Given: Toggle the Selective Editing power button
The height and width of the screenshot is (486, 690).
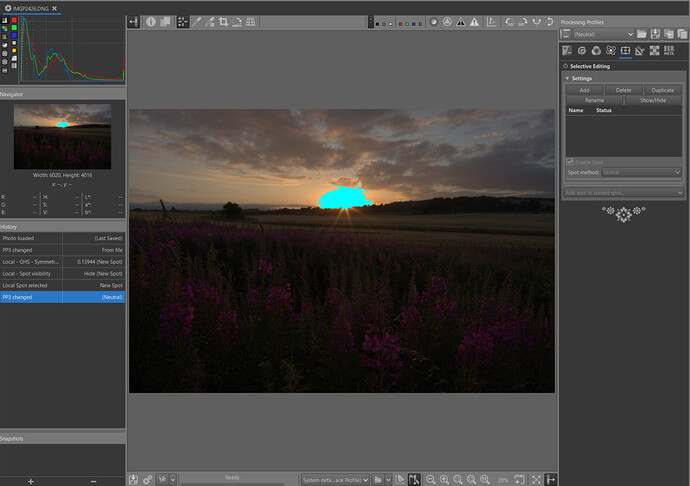Looking at the screenshot, I should pyautogui.click(x=566, y=66).
